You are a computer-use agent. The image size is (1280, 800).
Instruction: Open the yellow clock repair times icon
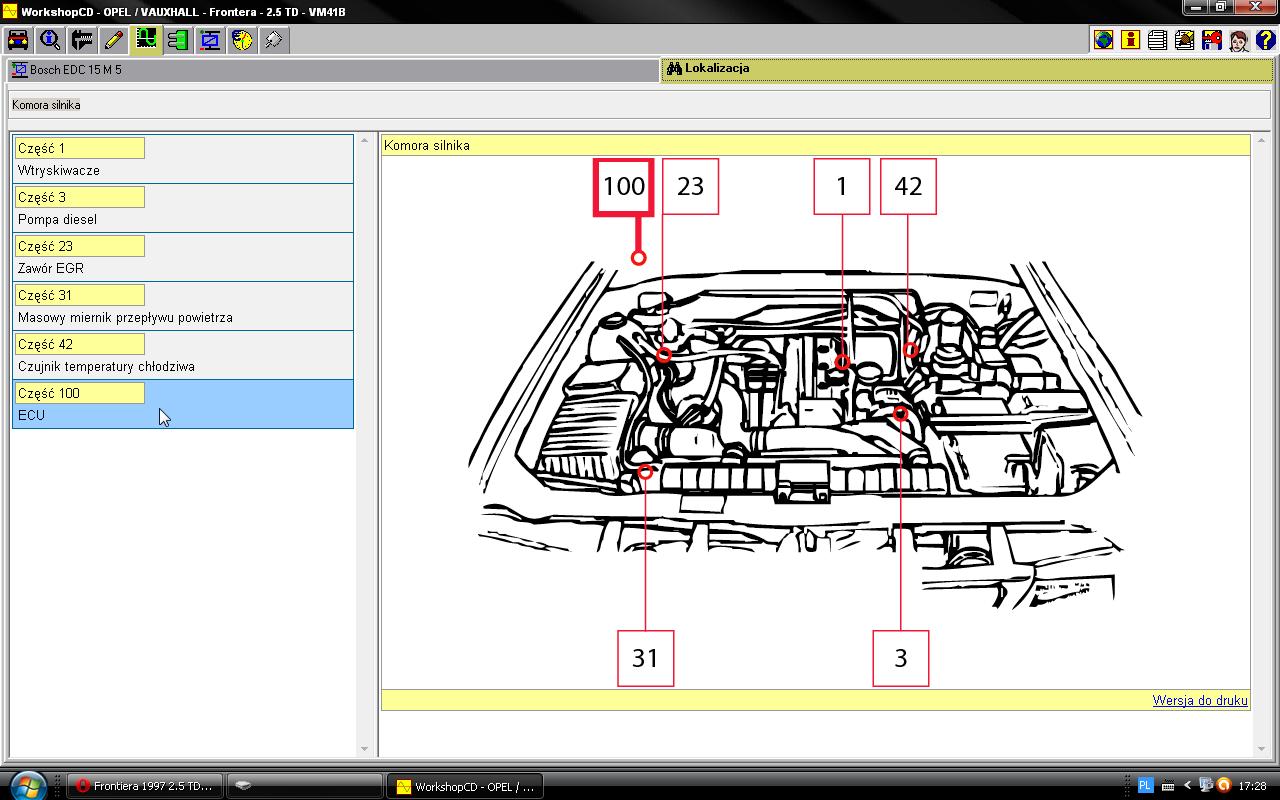[242, 40]
